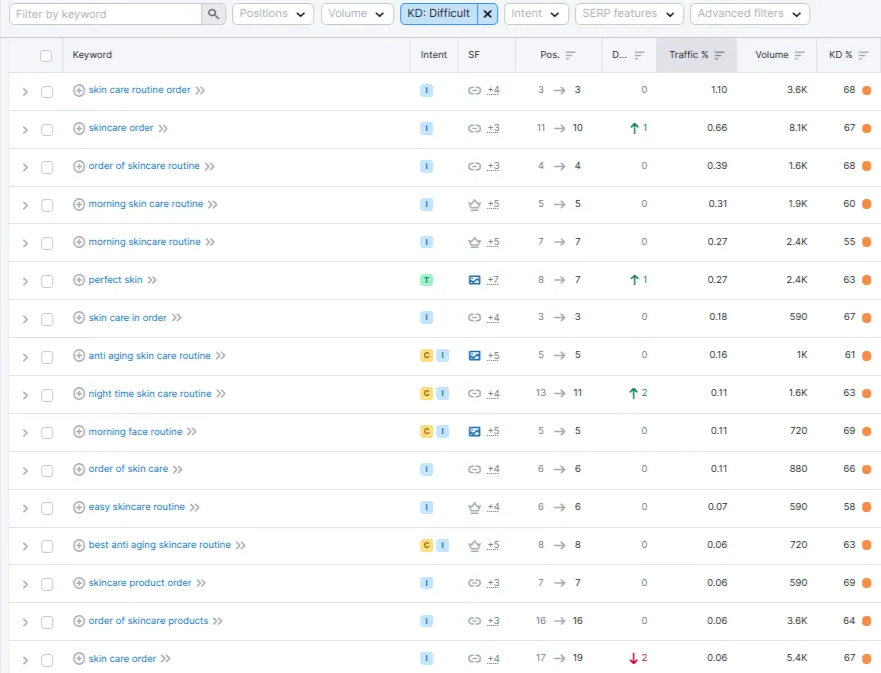
Task: Click the orange KD indicator for 'easy skincare routine'
Action: [866, 507]
